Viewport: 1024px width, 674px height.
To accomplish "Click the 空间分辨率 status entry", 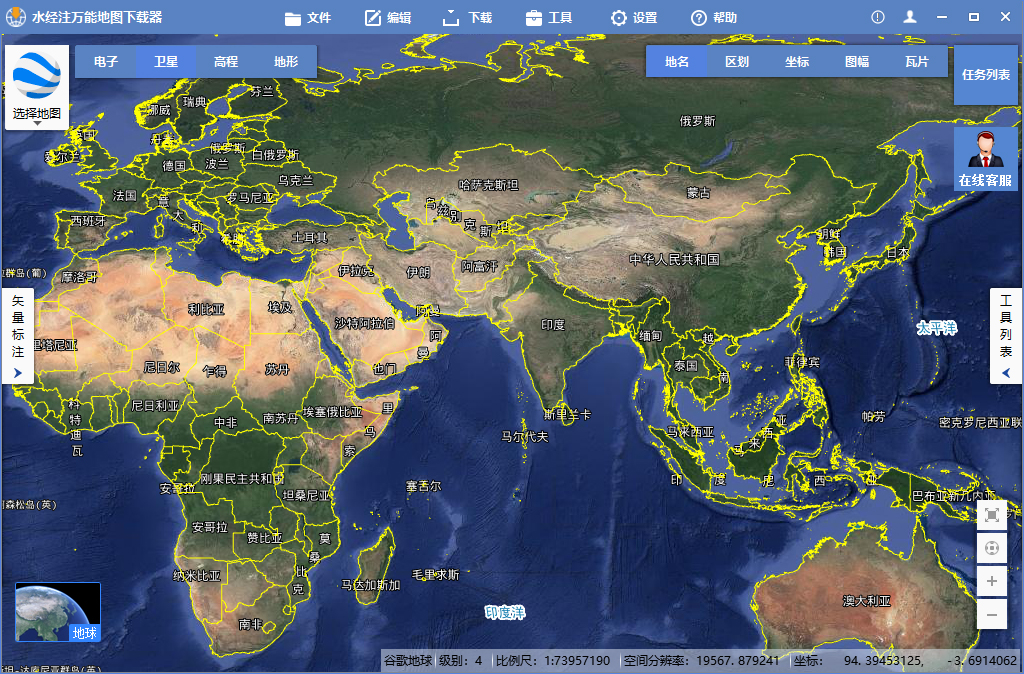I will (x=701, y=660).
